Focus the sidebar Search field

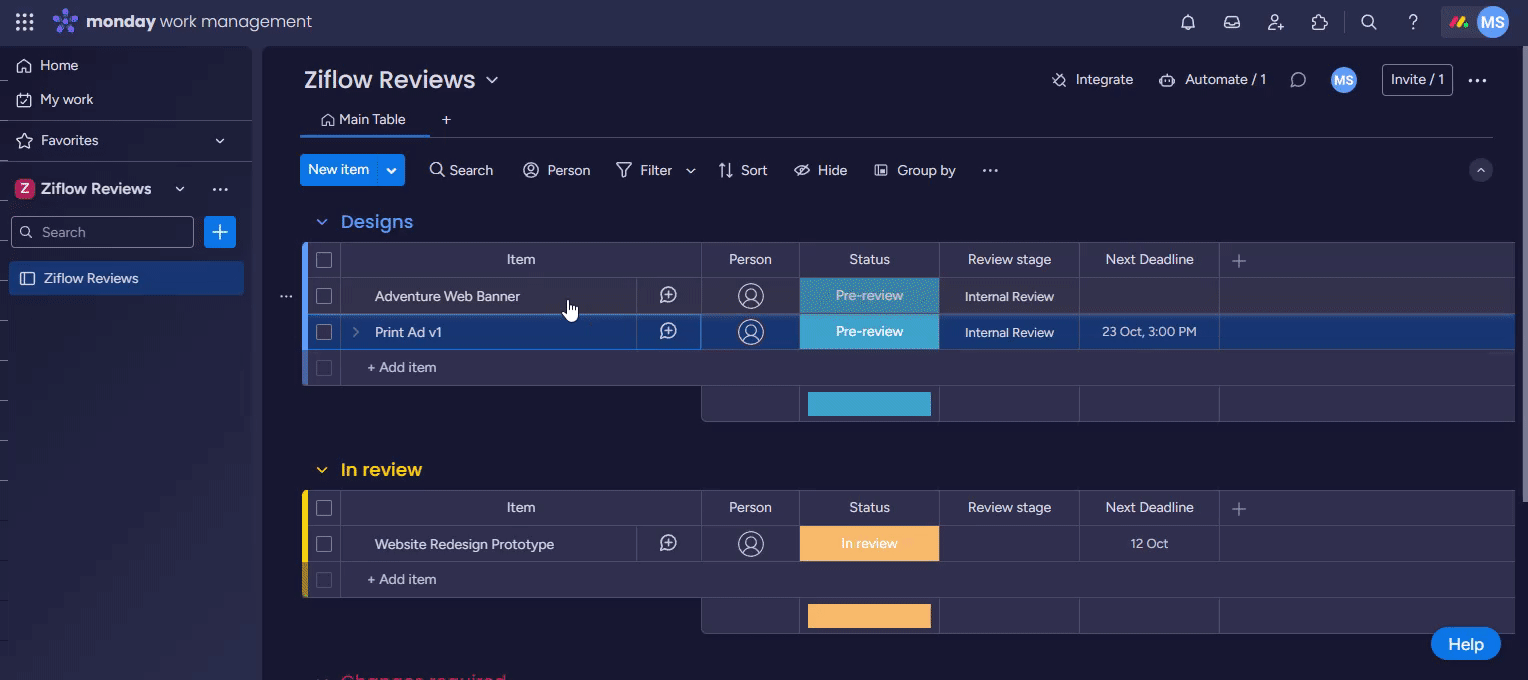102,232
